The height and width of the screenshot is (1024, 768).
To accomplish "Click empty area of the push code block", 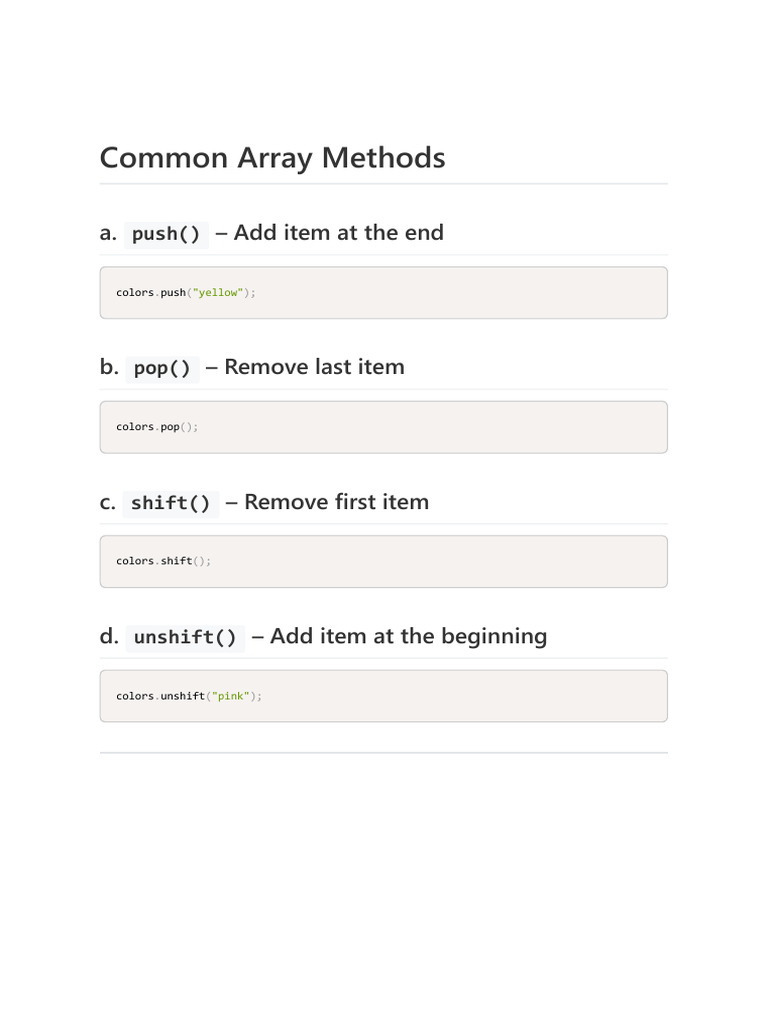I will click(457, 293).
